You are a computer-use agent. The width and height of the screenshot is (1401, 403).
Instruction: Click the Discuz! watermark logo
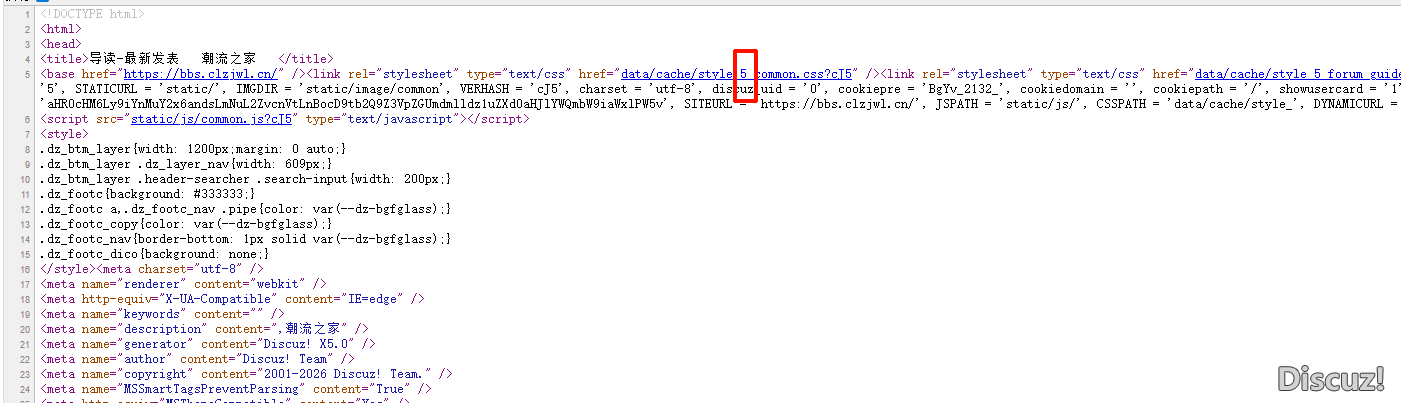[1331, 378]
